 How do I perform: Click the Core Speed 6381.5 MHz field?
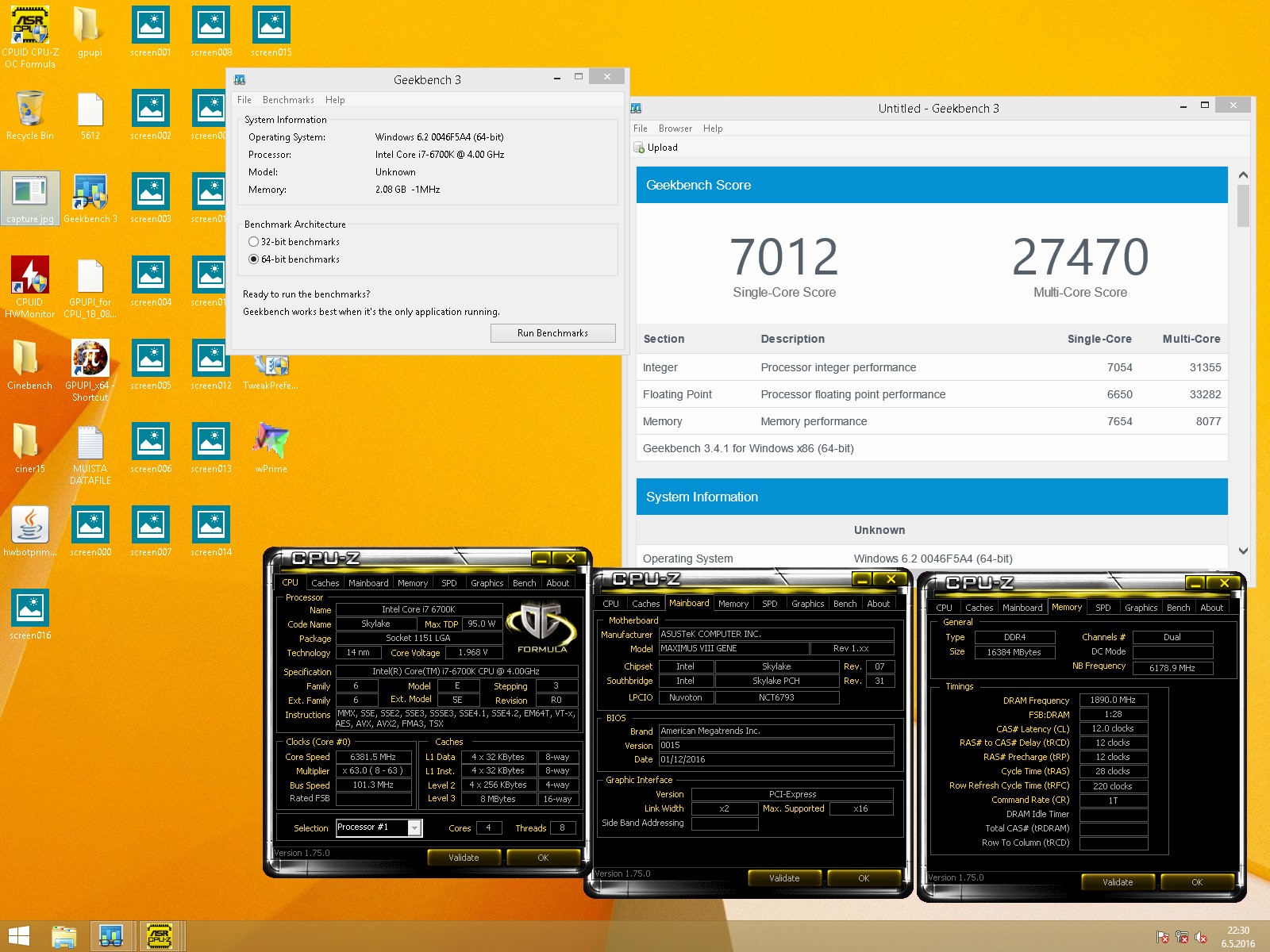[373, 757]
